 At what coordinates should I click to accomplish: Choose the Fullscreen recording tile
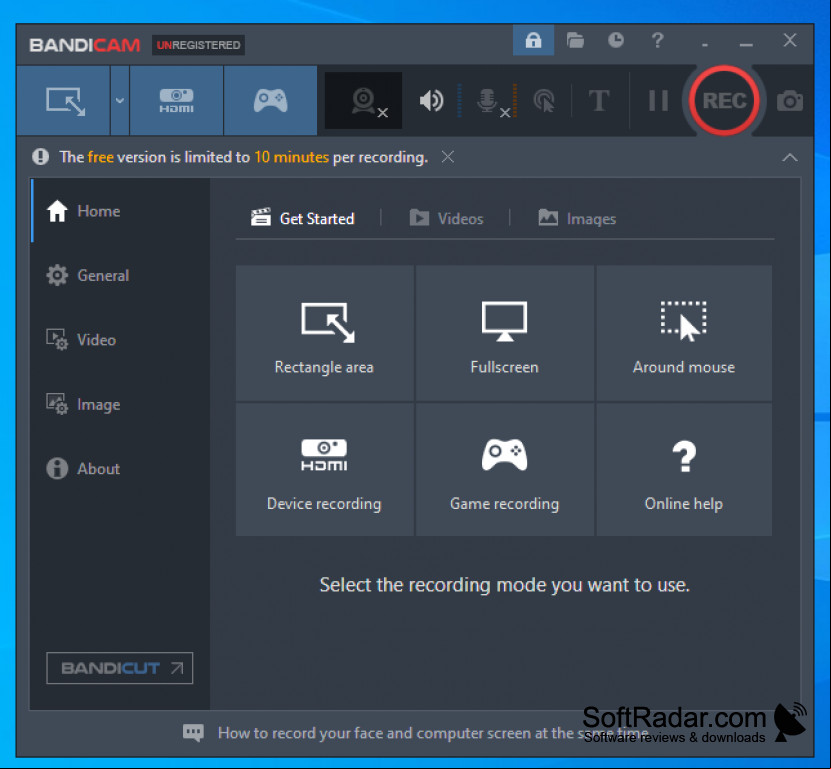(505, 333)
